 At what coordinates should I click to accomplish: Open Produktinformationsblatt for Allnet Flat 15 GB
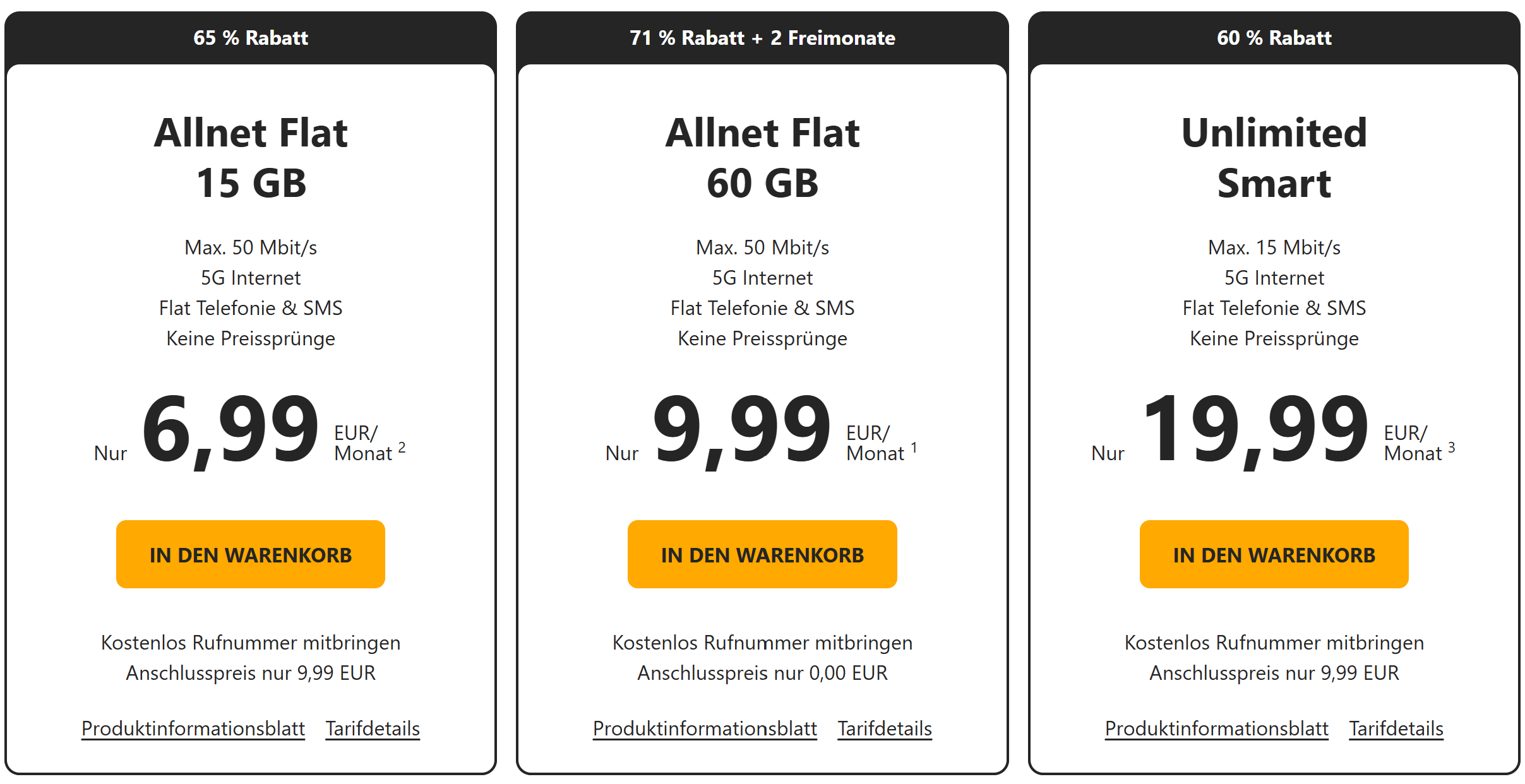(193, 728)
